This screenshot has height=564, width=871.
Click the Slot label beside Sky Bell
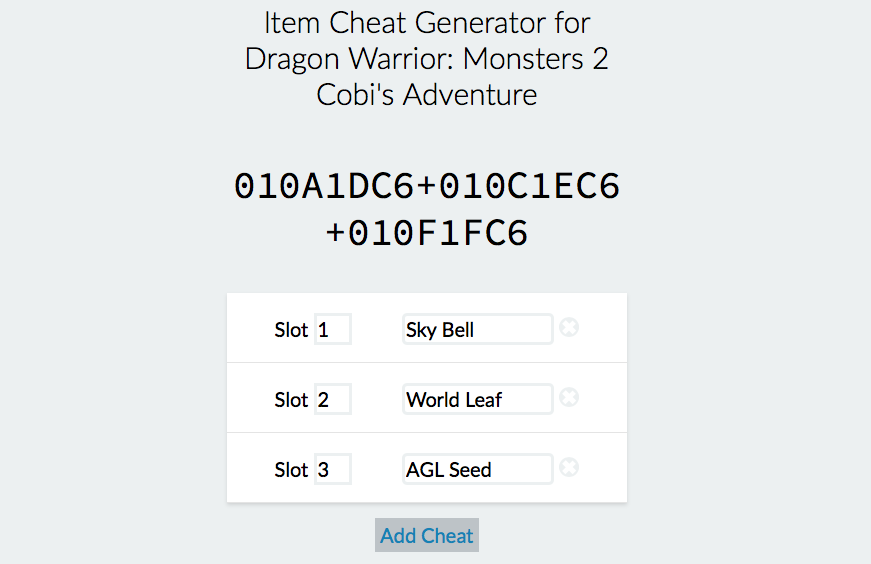click(291, 330)
